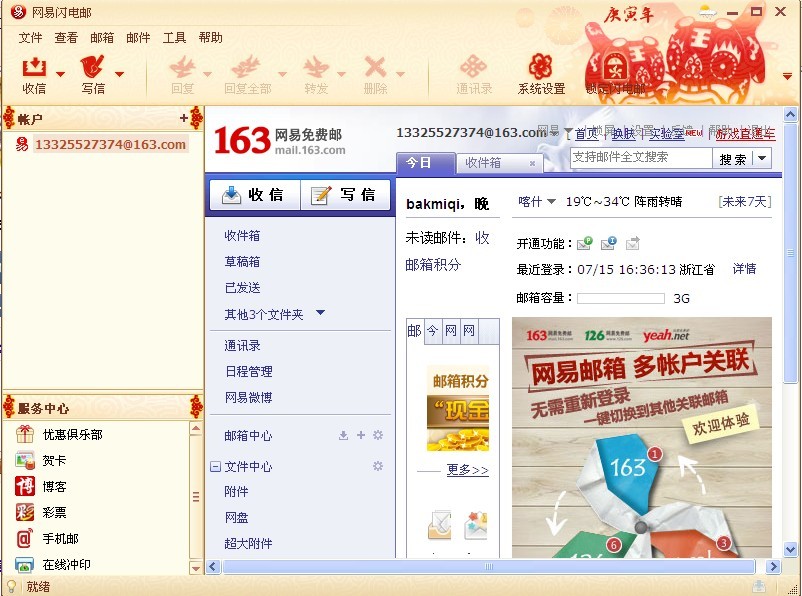
Task: Collapse the 文件中心 section
Action: pos(216,466)
